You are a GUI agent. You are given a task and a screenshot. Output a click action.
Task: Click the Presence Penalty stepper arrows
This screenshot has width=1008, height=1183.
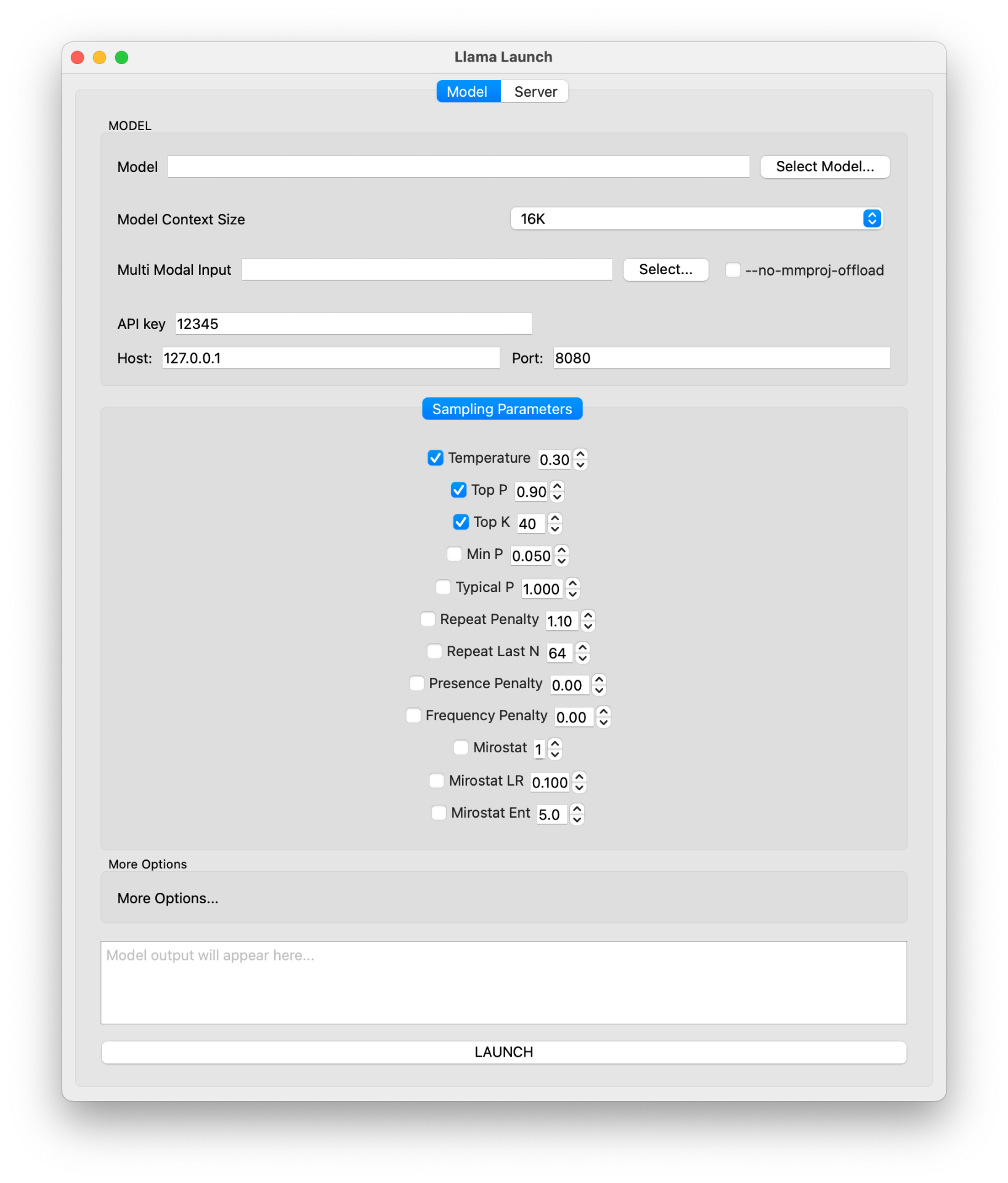coord(599,685)
